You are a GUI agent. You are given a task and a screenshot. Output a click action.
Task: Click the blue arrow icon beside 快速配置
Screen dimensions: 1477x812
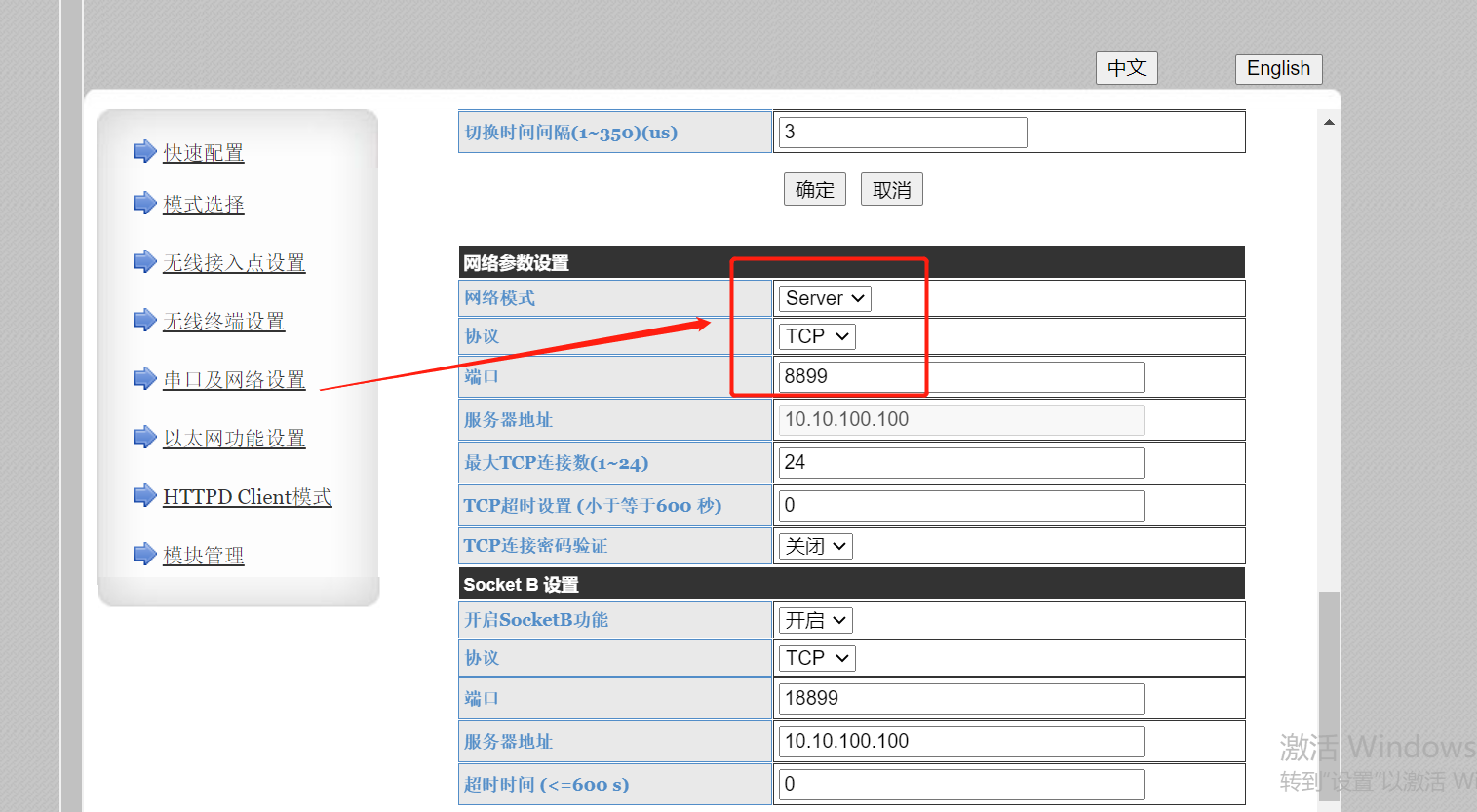[x=144, y=152]
